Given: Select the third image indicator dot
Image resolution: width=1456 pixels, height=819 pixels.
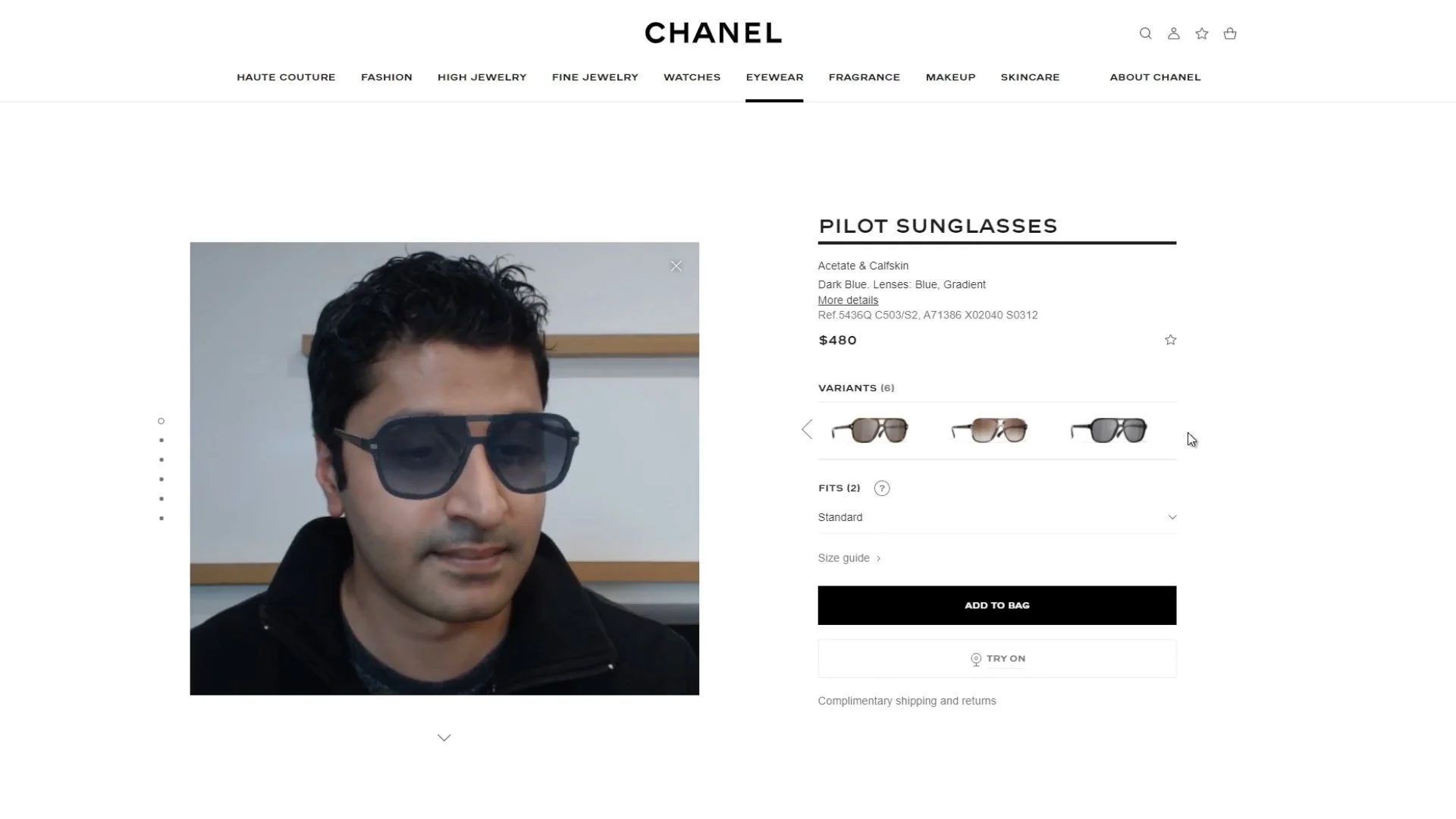Looking at the screenshot, I should (x=162, y=460).
